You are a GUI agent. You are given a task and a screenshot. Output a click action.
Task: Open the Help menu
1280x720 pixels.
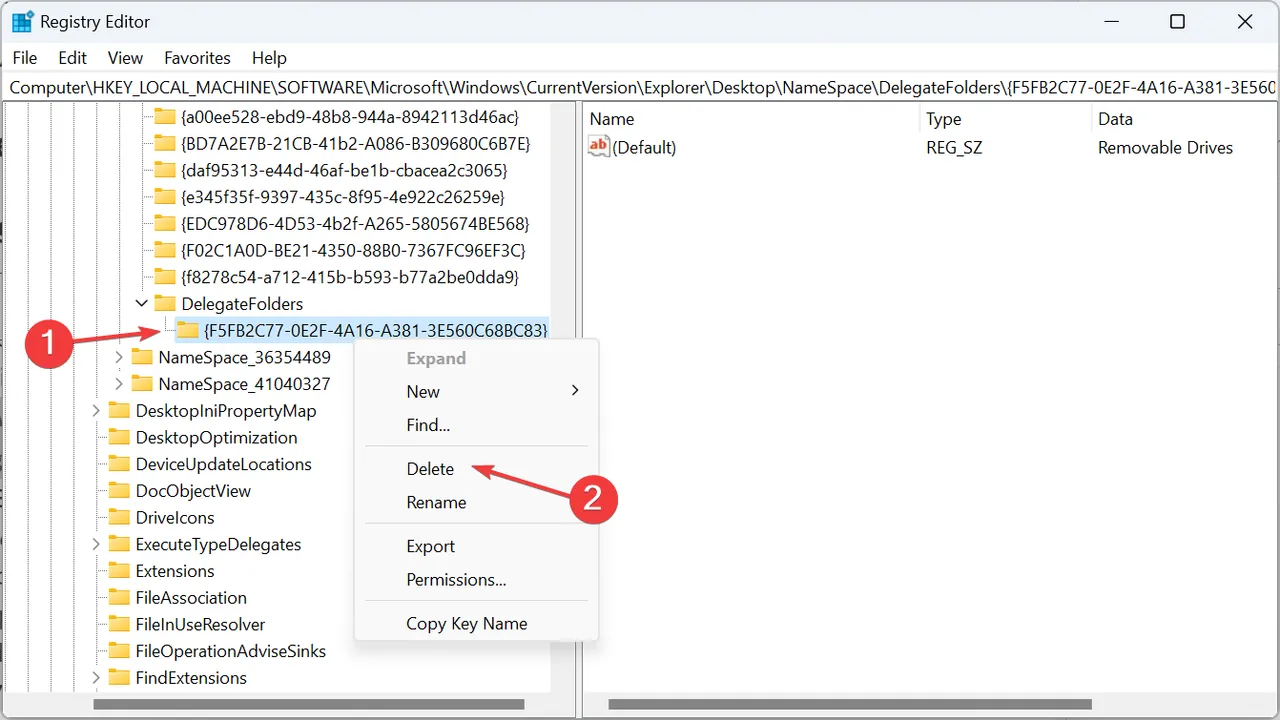(269, 58)
